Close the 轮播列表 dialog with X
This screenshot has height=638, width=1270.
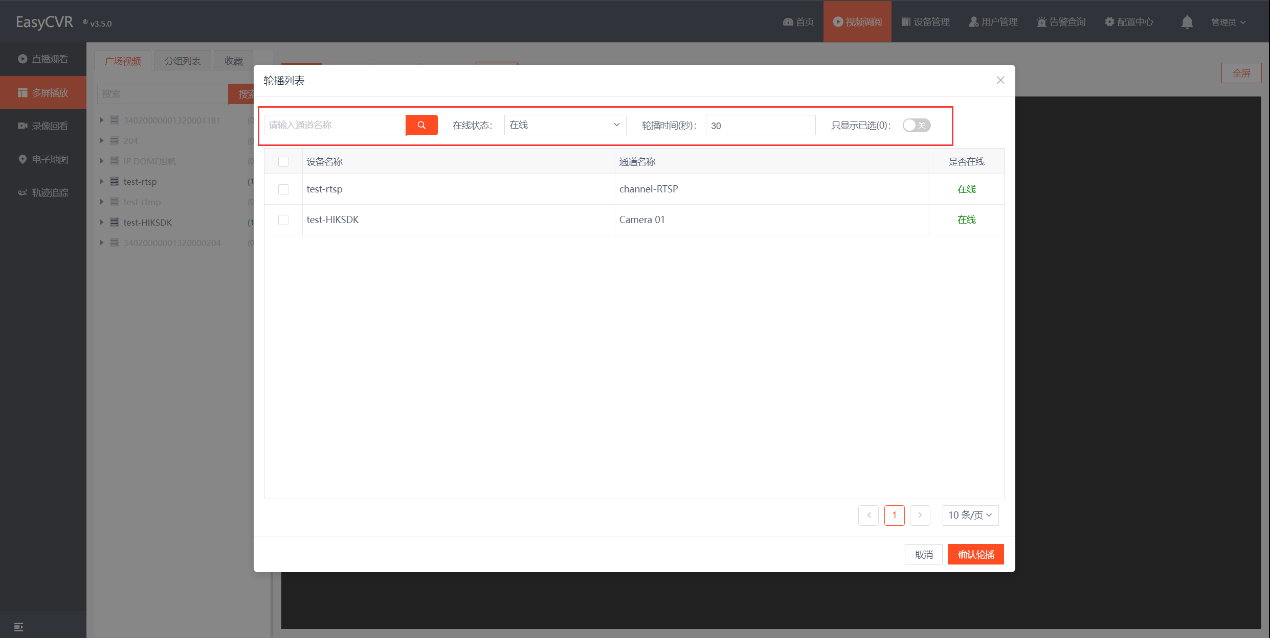pyautogui.click(x=1000, y=80)
